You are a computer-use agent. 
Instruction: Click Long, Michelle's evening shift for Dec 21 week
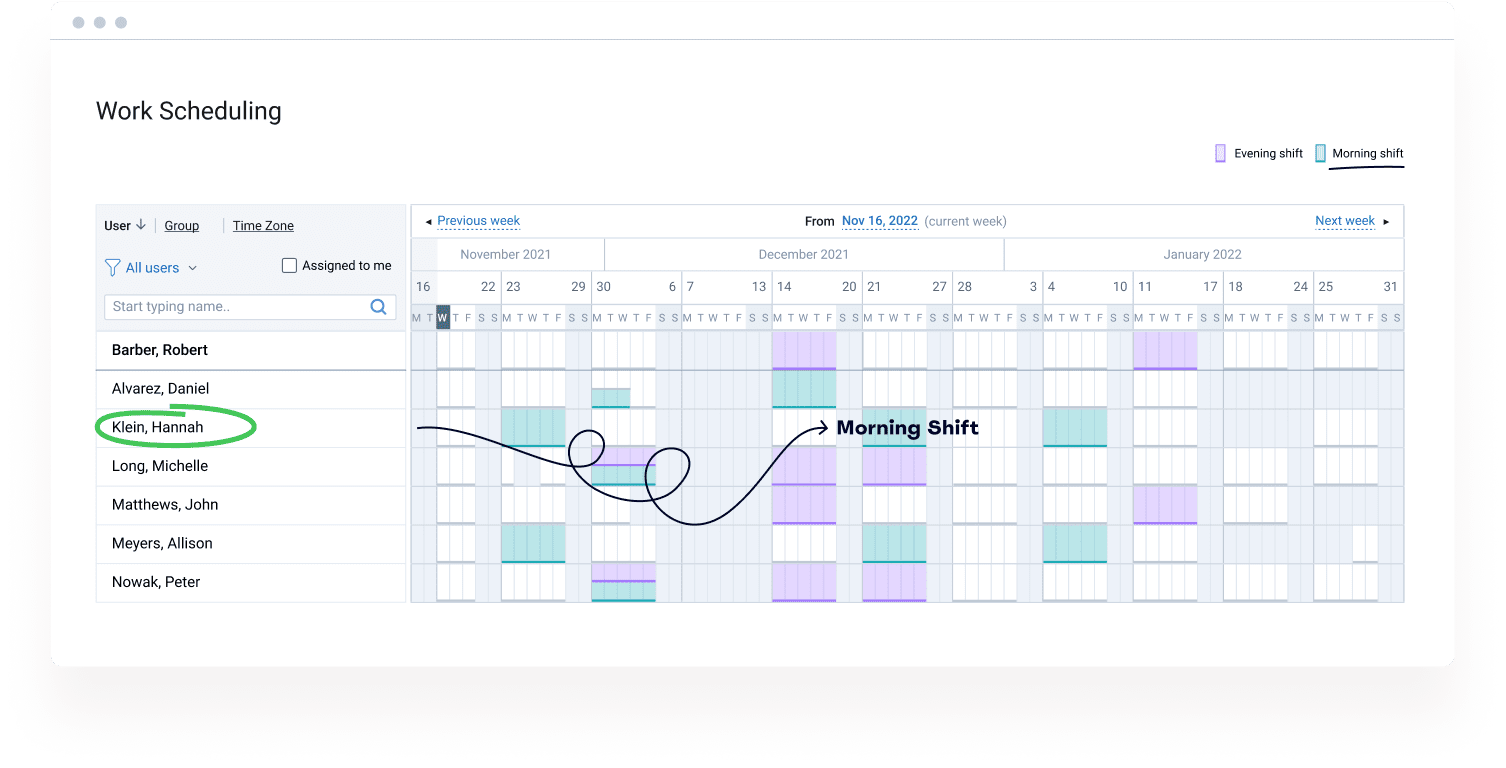[x=894, y=466]
